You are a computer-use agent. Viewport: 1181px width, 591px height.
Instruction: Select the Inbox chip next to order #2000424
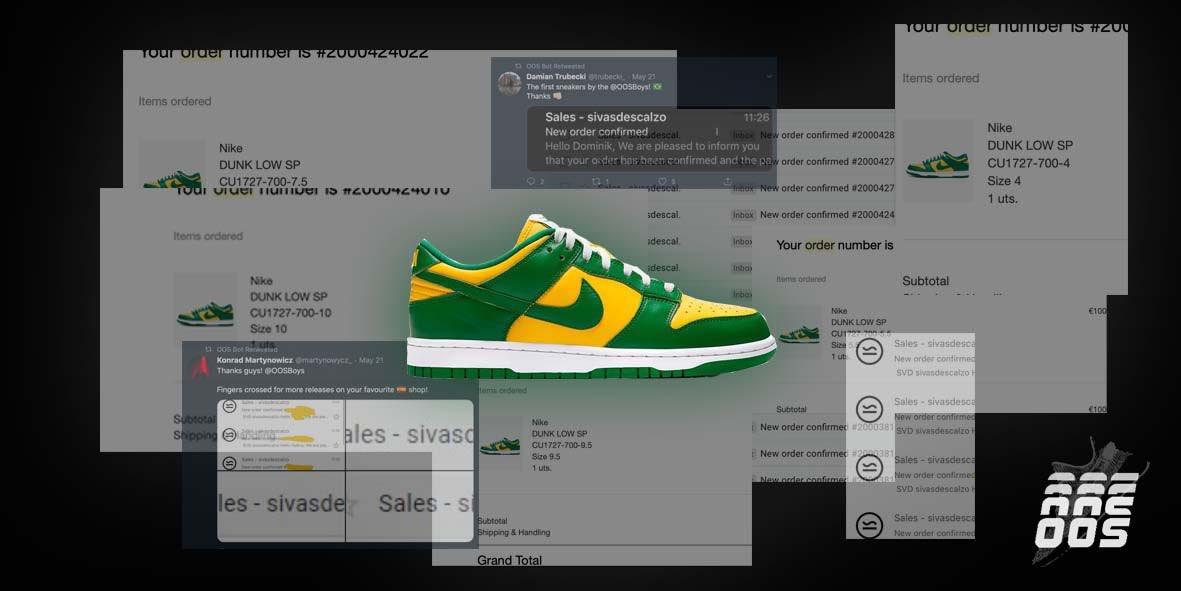point(743,214)
